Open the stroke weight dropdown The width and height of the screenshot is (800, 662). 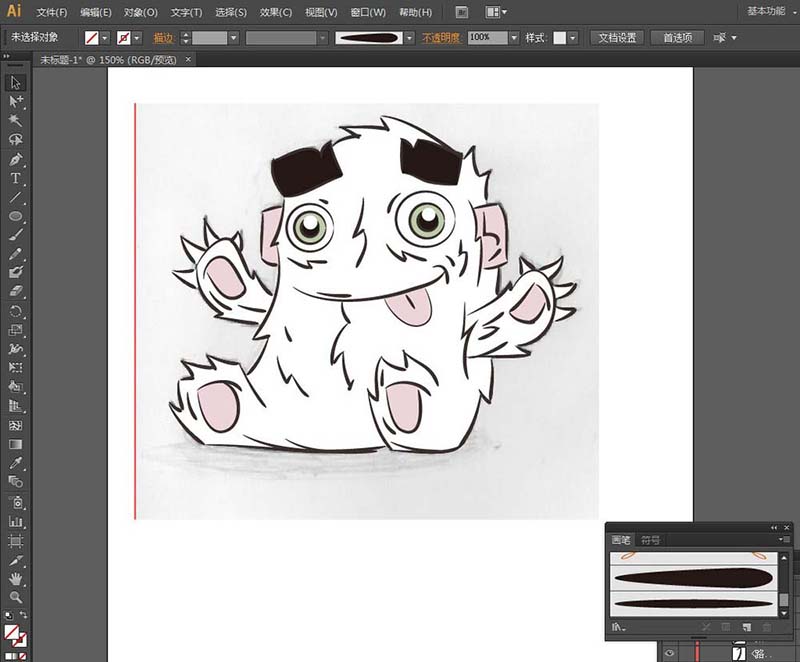pos(234,38)
